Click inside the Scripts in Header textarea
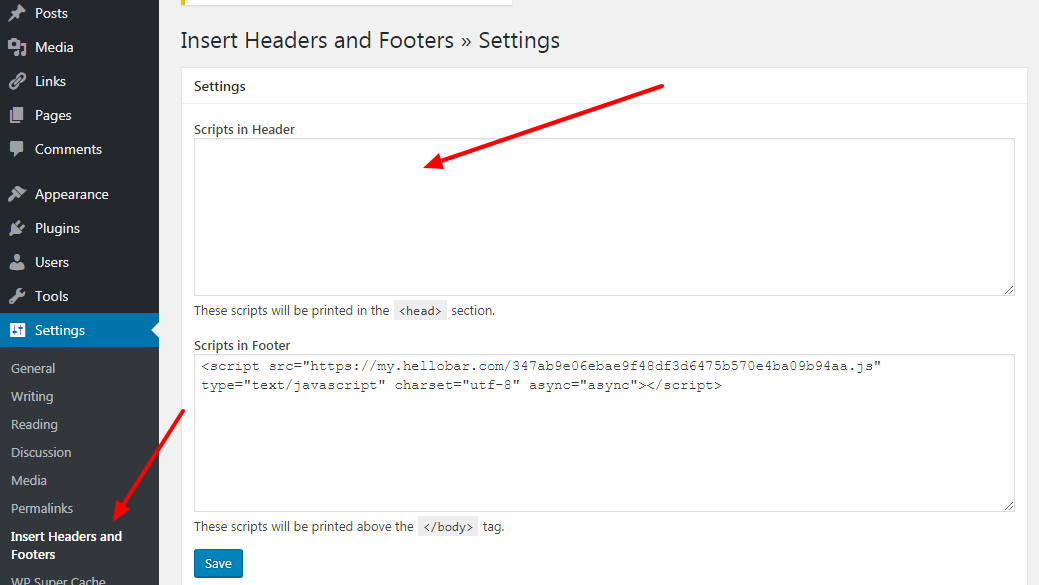 (x=604, y=215)
